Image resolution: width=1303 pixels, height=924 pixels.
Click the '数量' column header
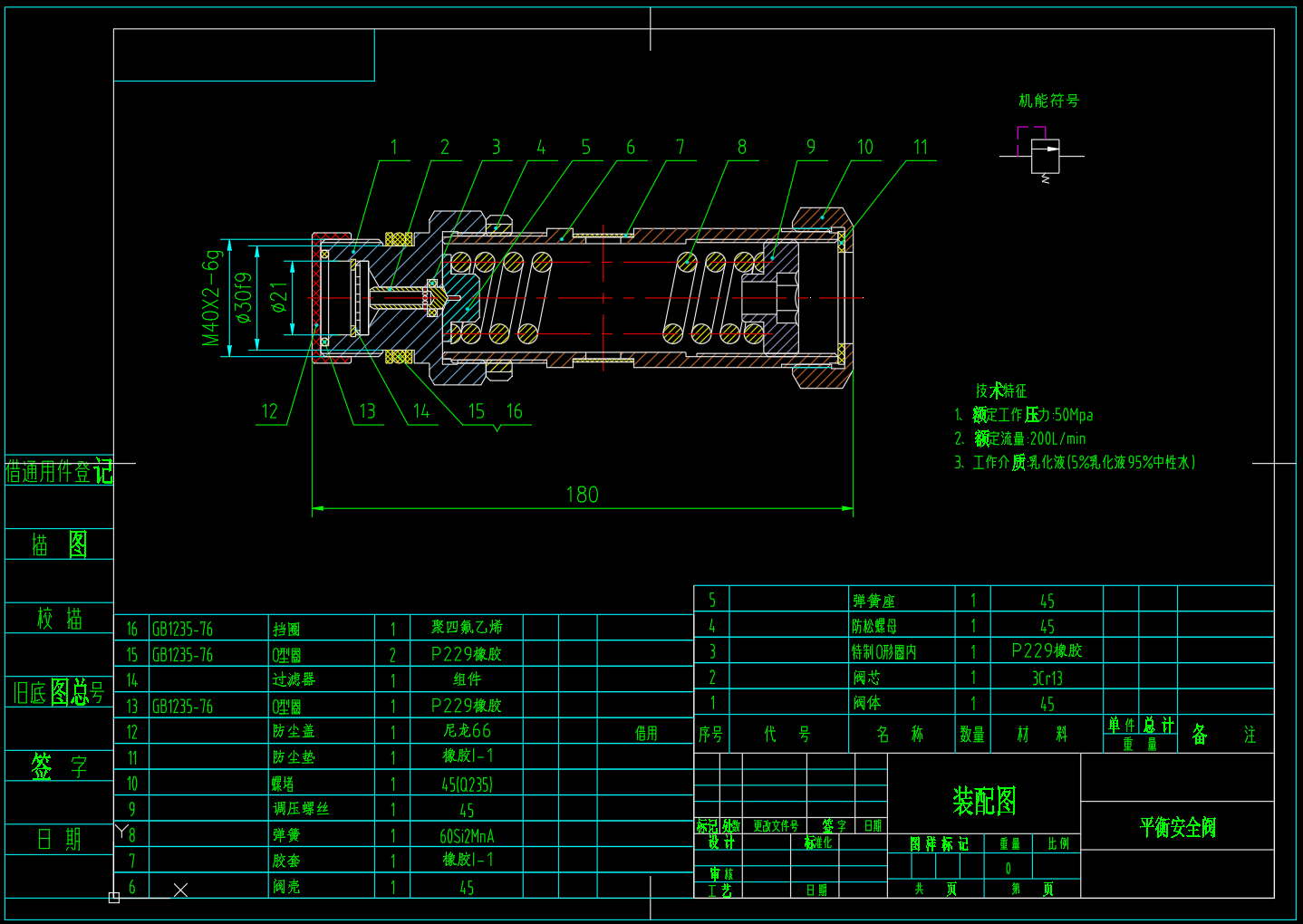972,735
